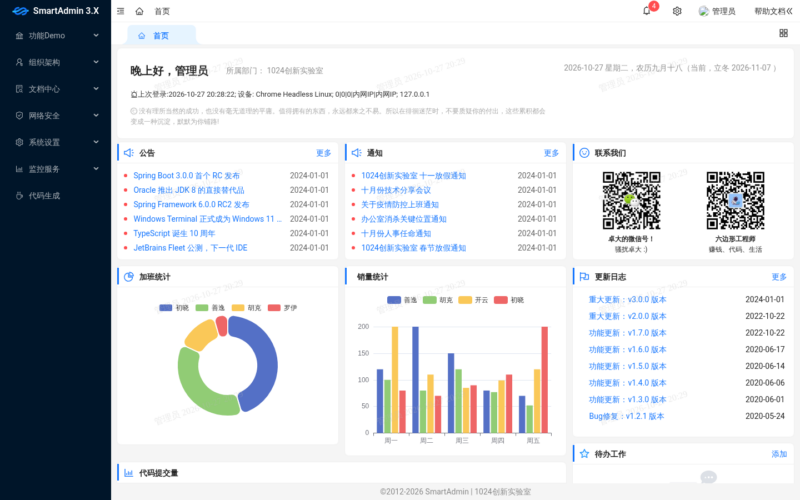
Task: Open Spring Boot 3.0.0 首个 RC 发布 notice
Action: pos(186,176)
